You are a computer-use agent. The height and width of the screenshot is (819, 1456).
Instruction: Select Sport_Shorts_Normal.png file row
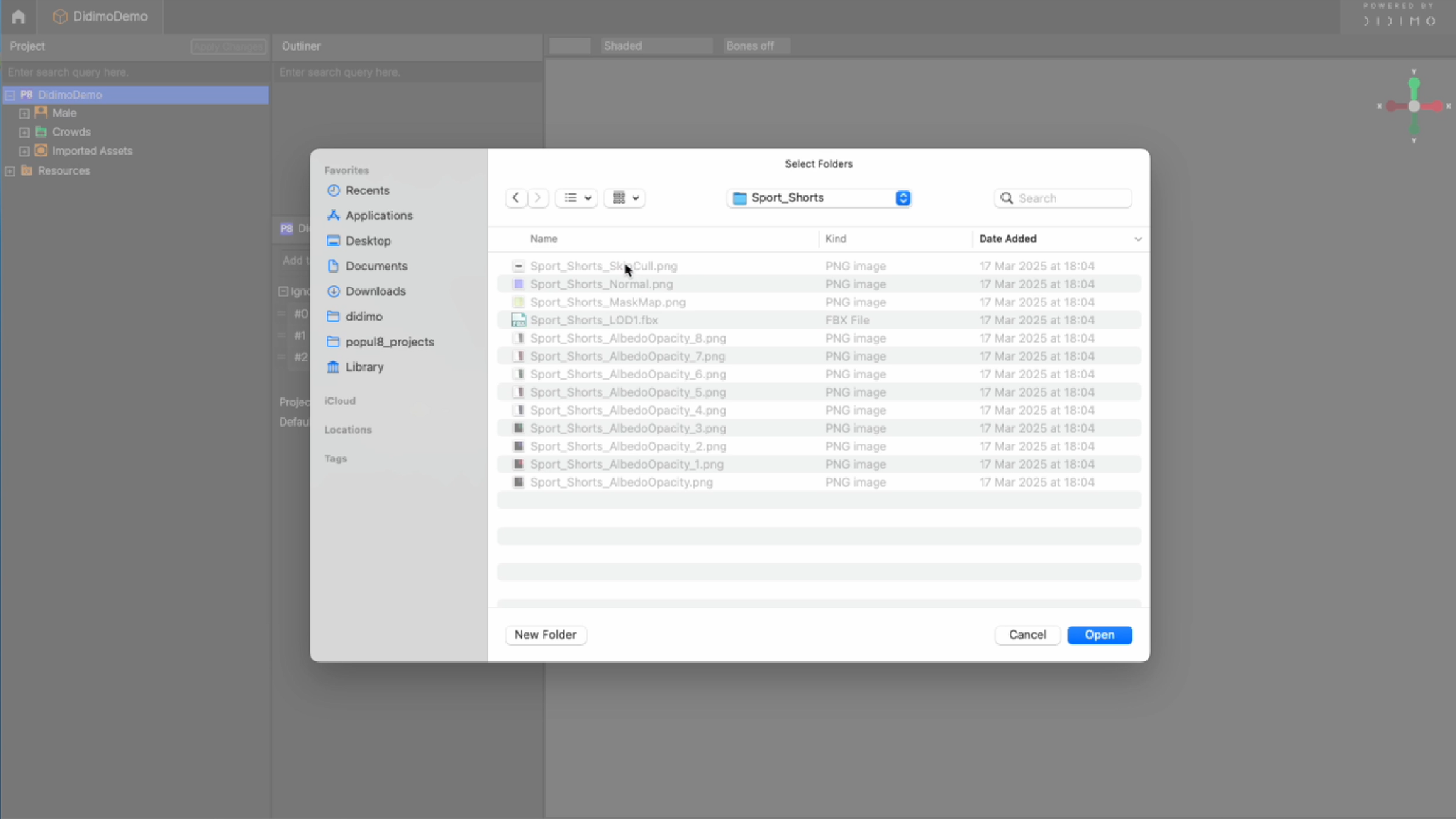click(x=819, y=284)
